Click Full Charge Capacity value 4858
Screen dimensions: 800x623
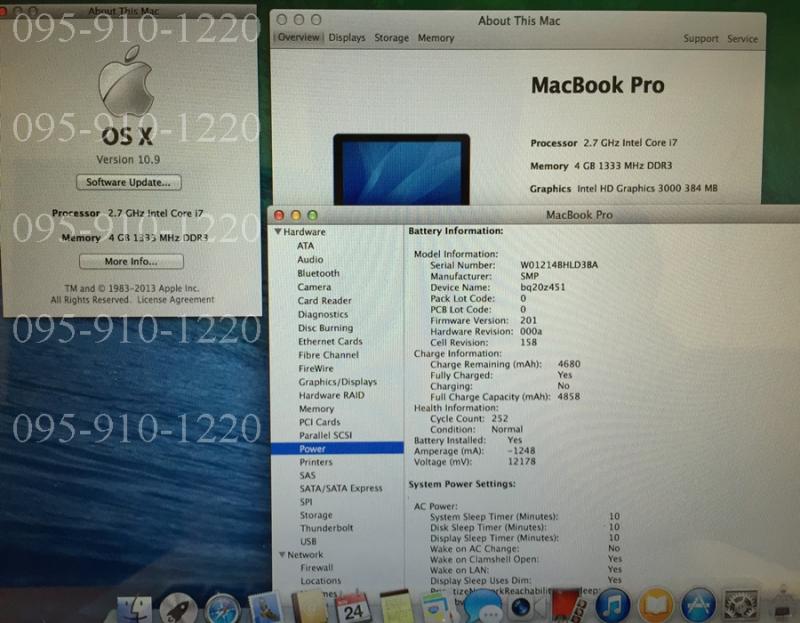[569, 396]
